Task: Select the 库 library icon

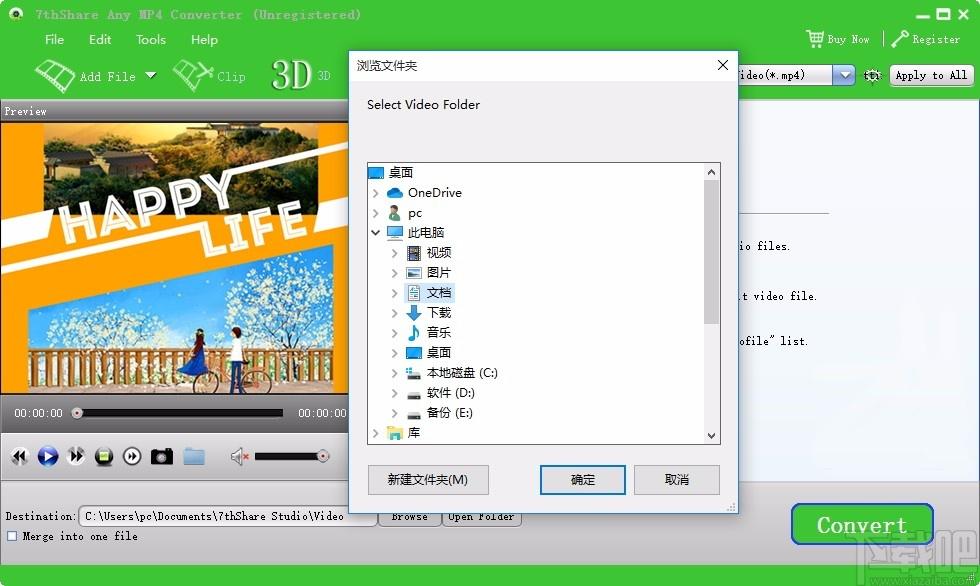Action: (394, 433)
